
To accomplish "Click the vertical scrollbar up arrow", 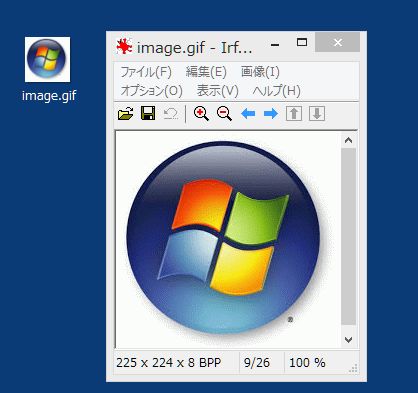I will pos(349,140).
